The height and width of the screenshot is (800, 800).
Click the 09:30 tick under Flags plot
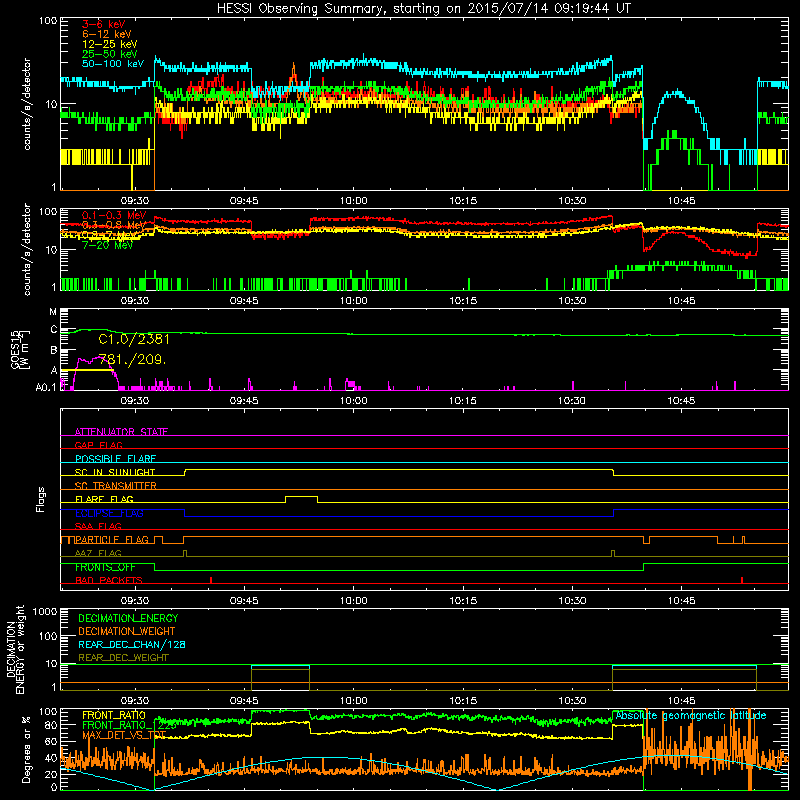pos(135,601)
